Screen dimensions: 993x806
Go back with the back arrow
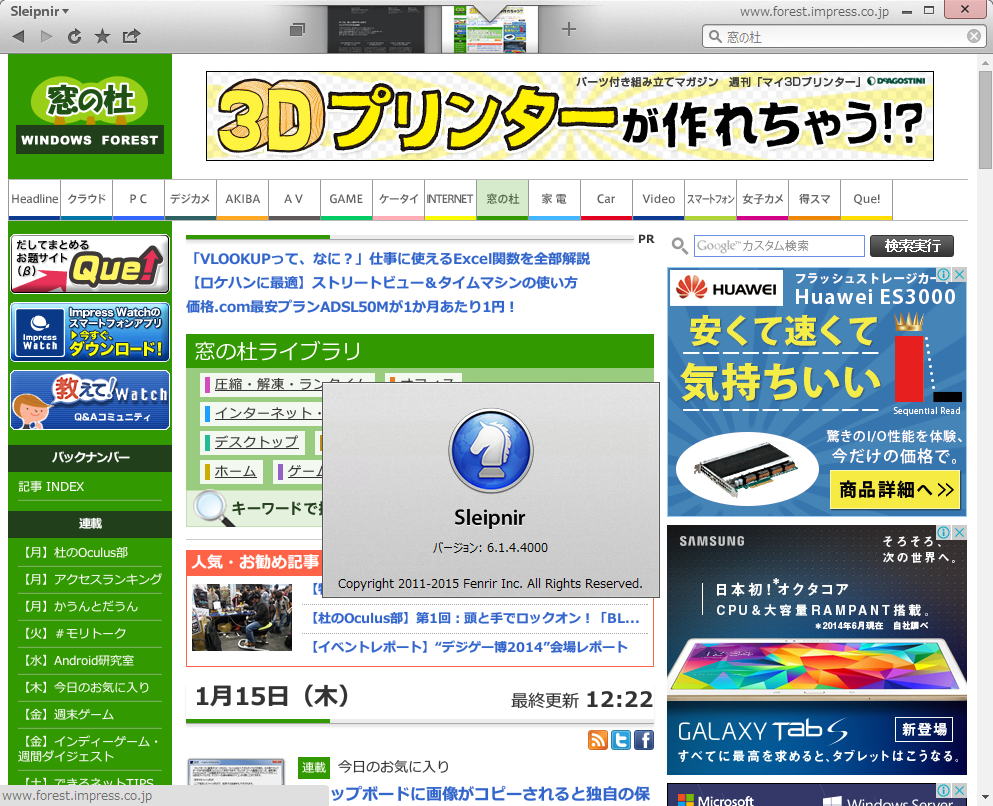18,37
